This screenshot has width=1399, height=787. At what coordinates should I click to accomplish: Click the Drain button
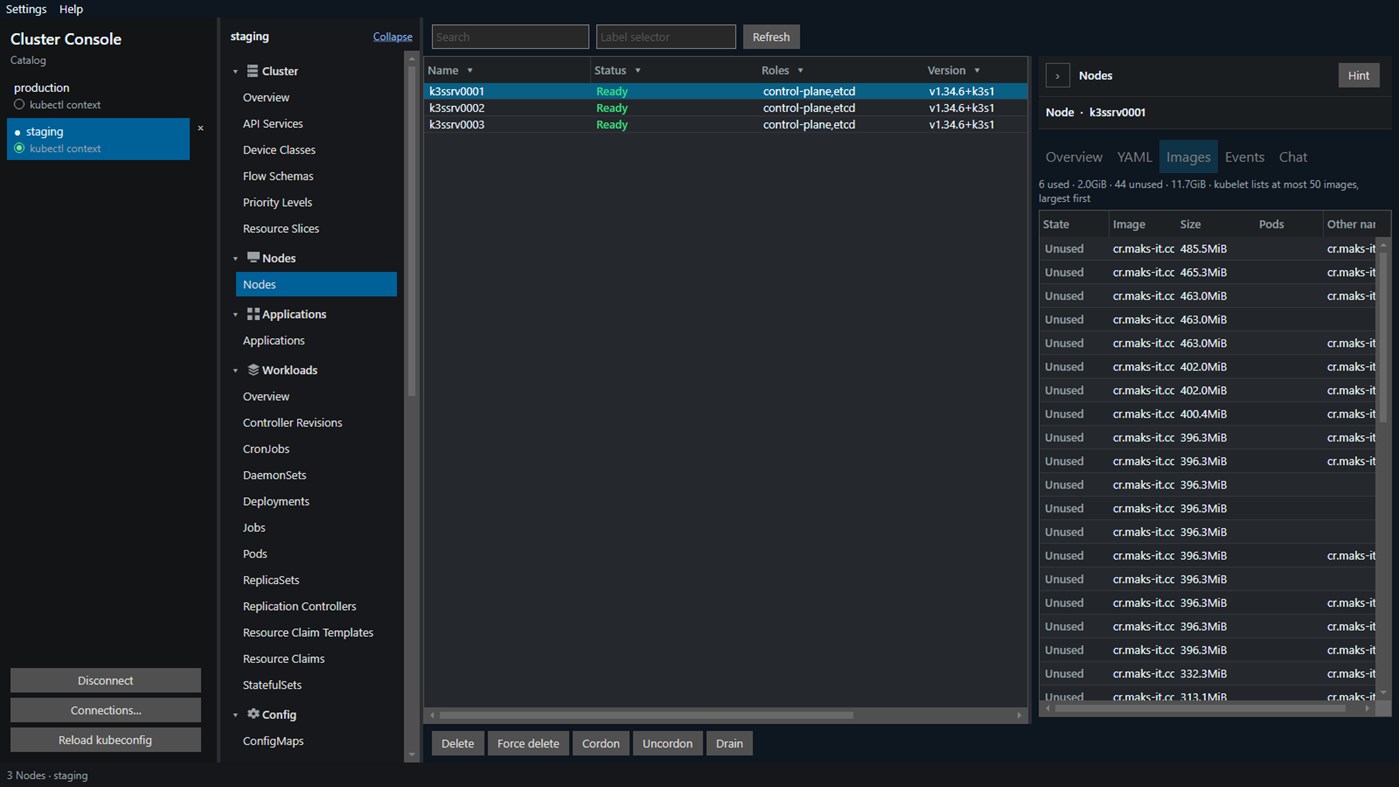click(730, 743)
